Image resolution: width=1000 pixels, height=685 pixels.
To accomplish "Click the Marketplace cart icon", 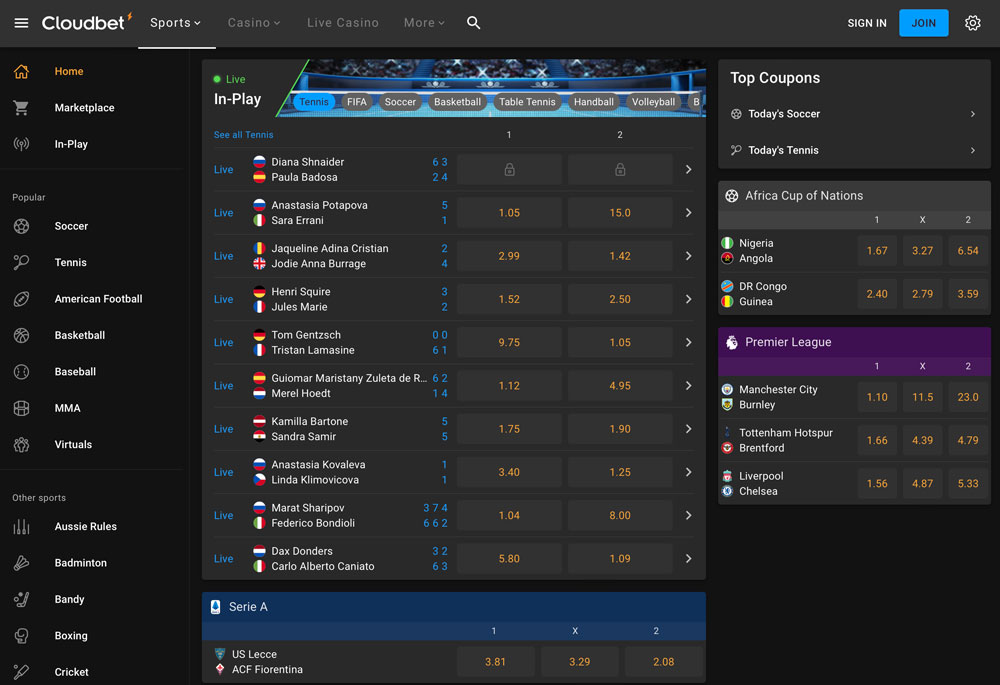I will 21,108.
